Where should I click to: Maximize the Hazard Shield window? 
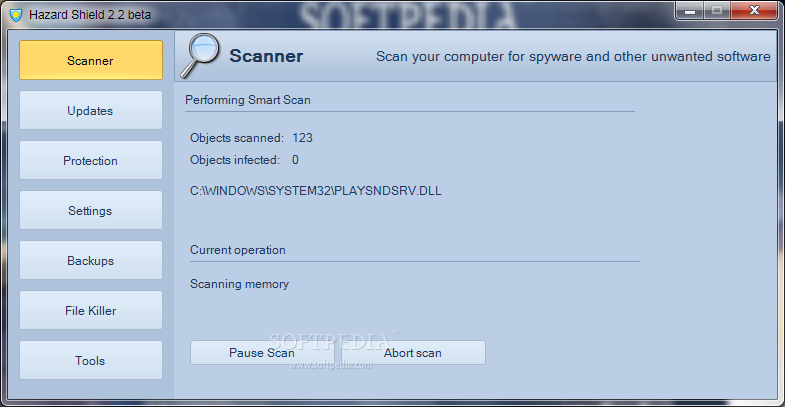pyautogui.click(x=717, y=11)
